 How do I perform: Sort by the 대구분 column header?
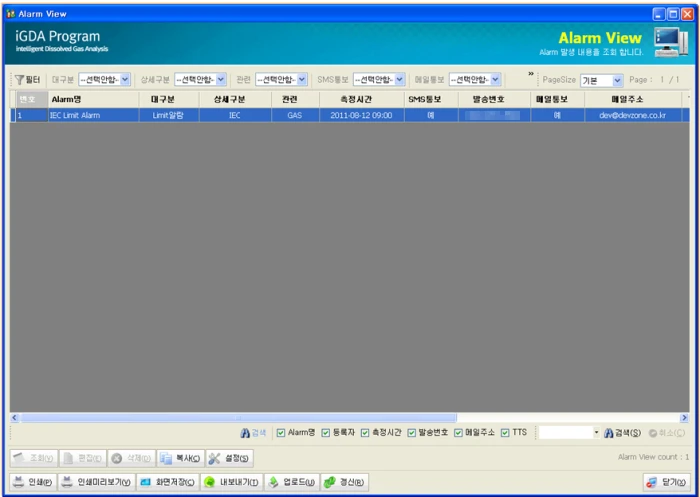(169, 99)
